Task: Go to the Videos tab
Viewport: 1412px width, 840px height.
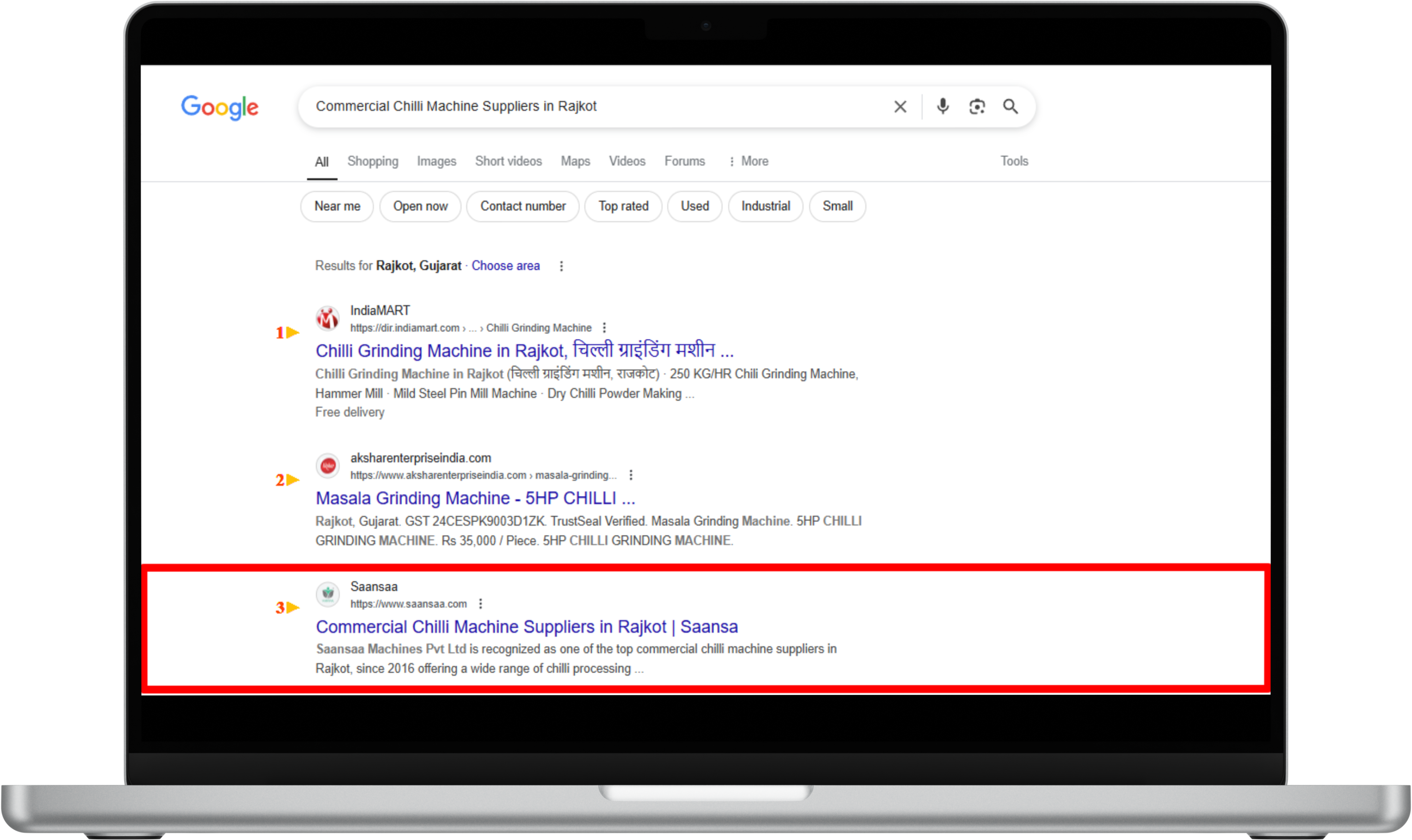Action: [x=627, y=161]
